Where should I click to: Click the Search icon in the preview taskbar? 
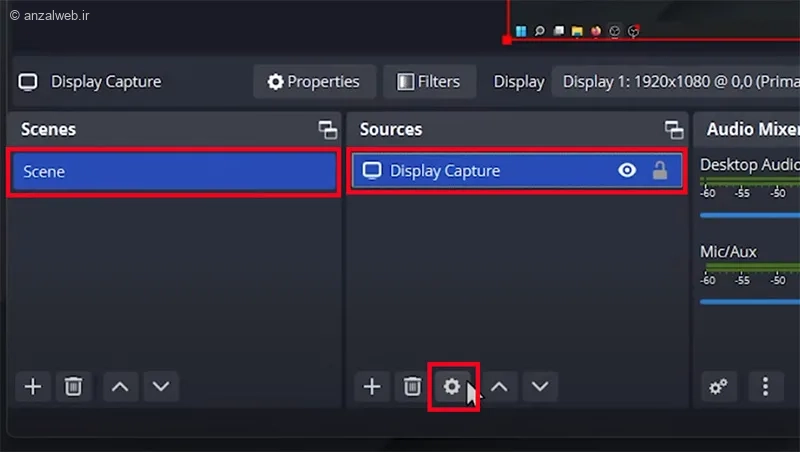[539, 31]
